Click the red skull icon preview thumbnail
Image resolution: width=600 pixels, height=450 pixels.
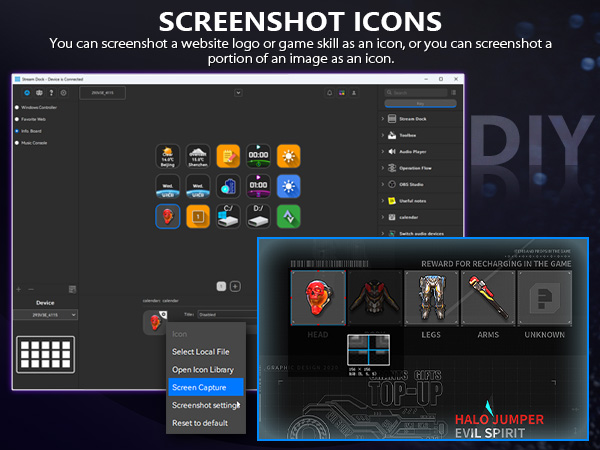(155, 323)
